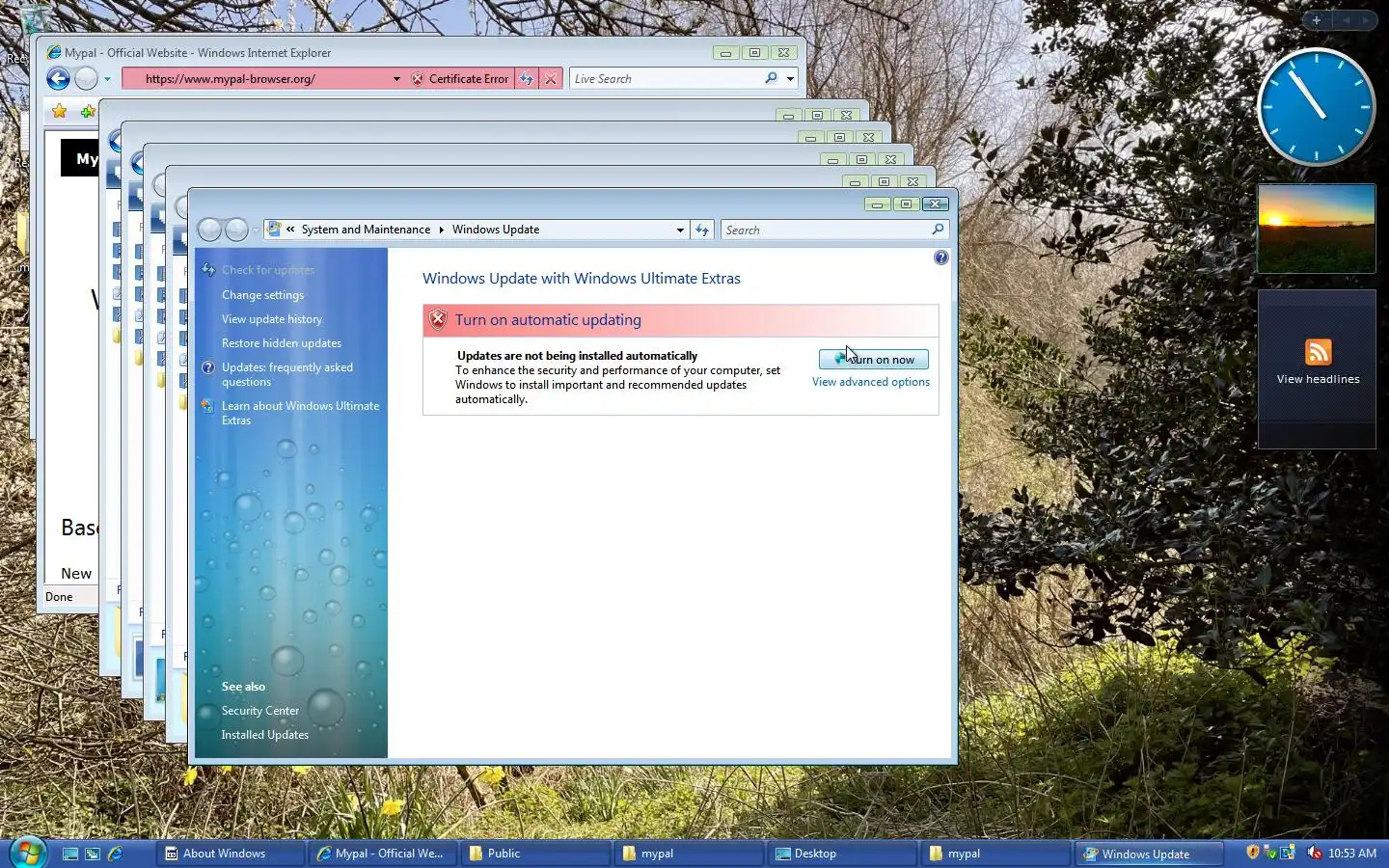Open Change settings in sidebar

tap(262, 295)
